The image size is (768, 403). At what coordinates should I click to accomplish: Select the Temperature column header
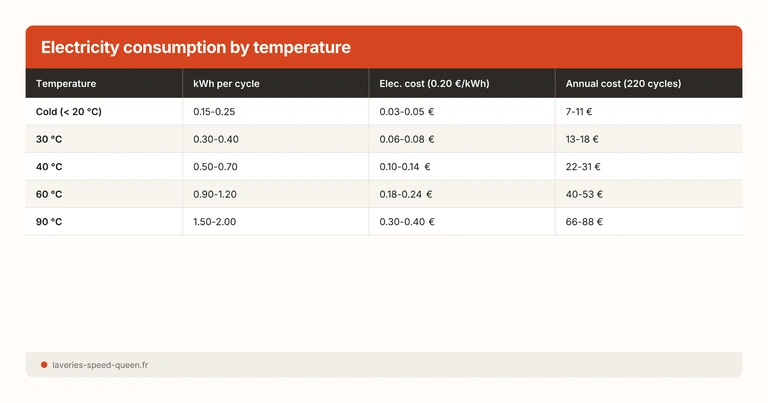[x=66, y=84]
